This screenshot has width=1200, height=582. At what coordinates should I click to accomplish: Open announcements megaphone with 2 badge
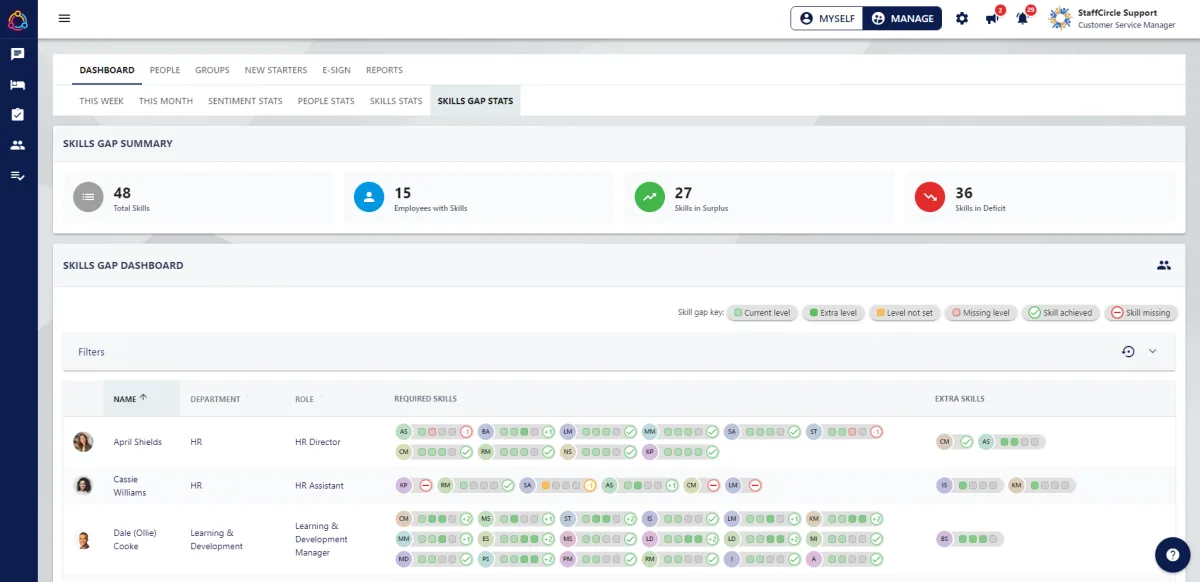tap(993, 17)
